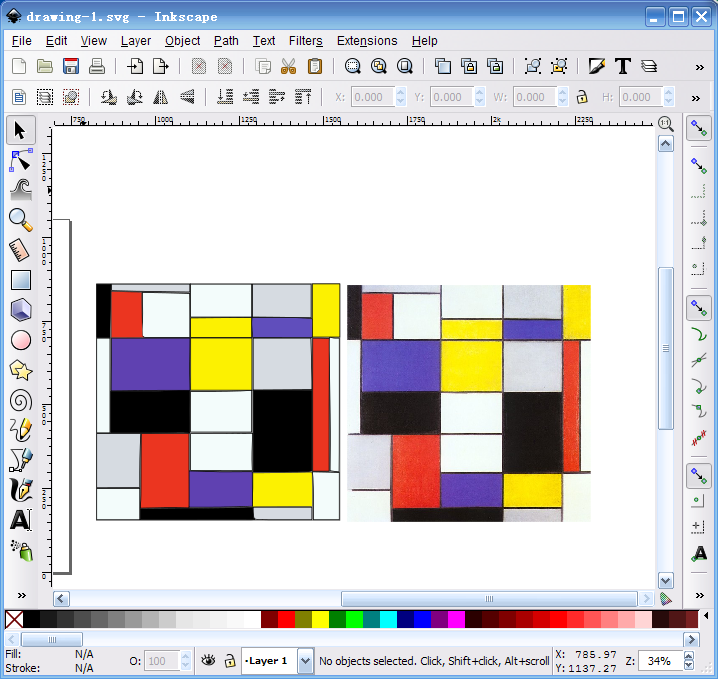Pick the cyan palette swatch
This screenshot has height=679, width=718.
[x=388, y=619]
